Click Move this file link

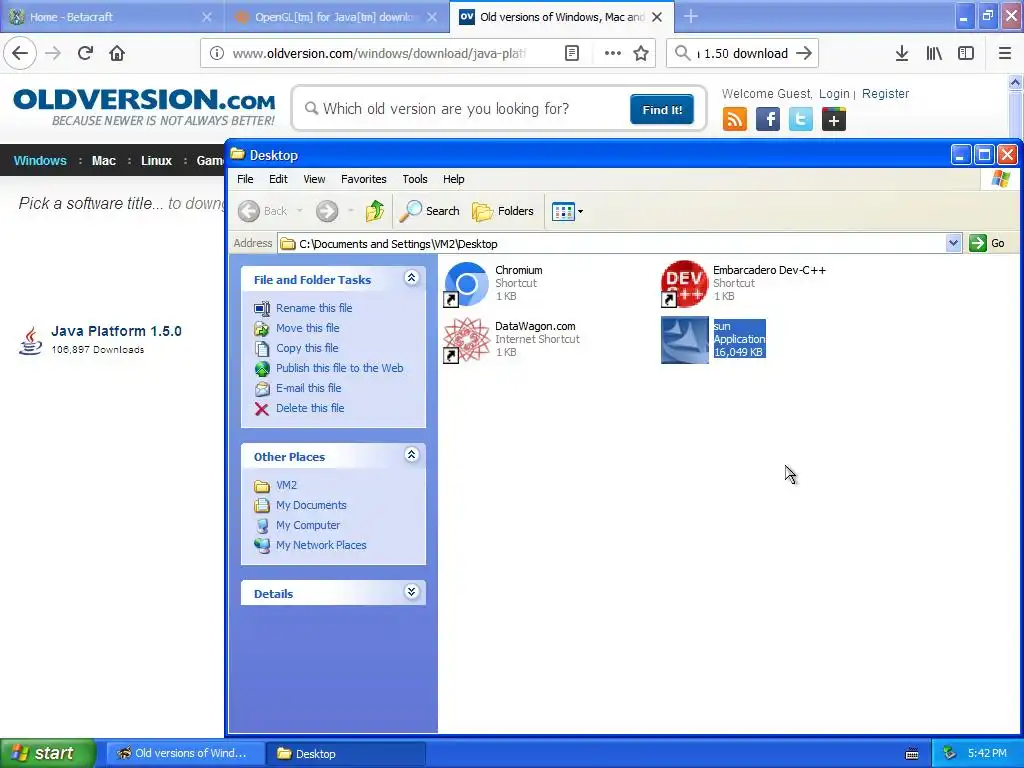[308, 328]
